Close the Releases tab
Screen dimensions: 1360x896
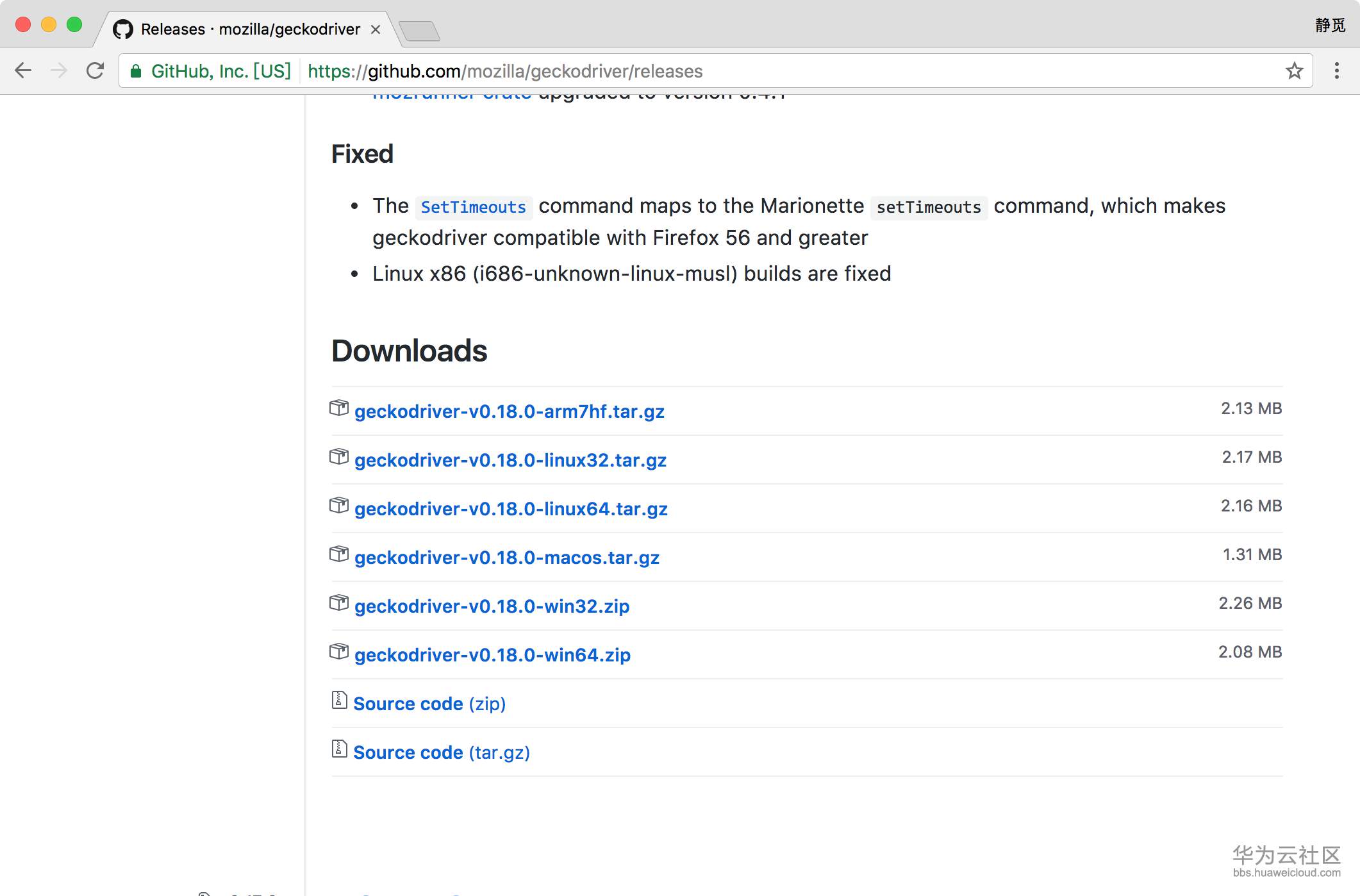(x=376, y=29)
